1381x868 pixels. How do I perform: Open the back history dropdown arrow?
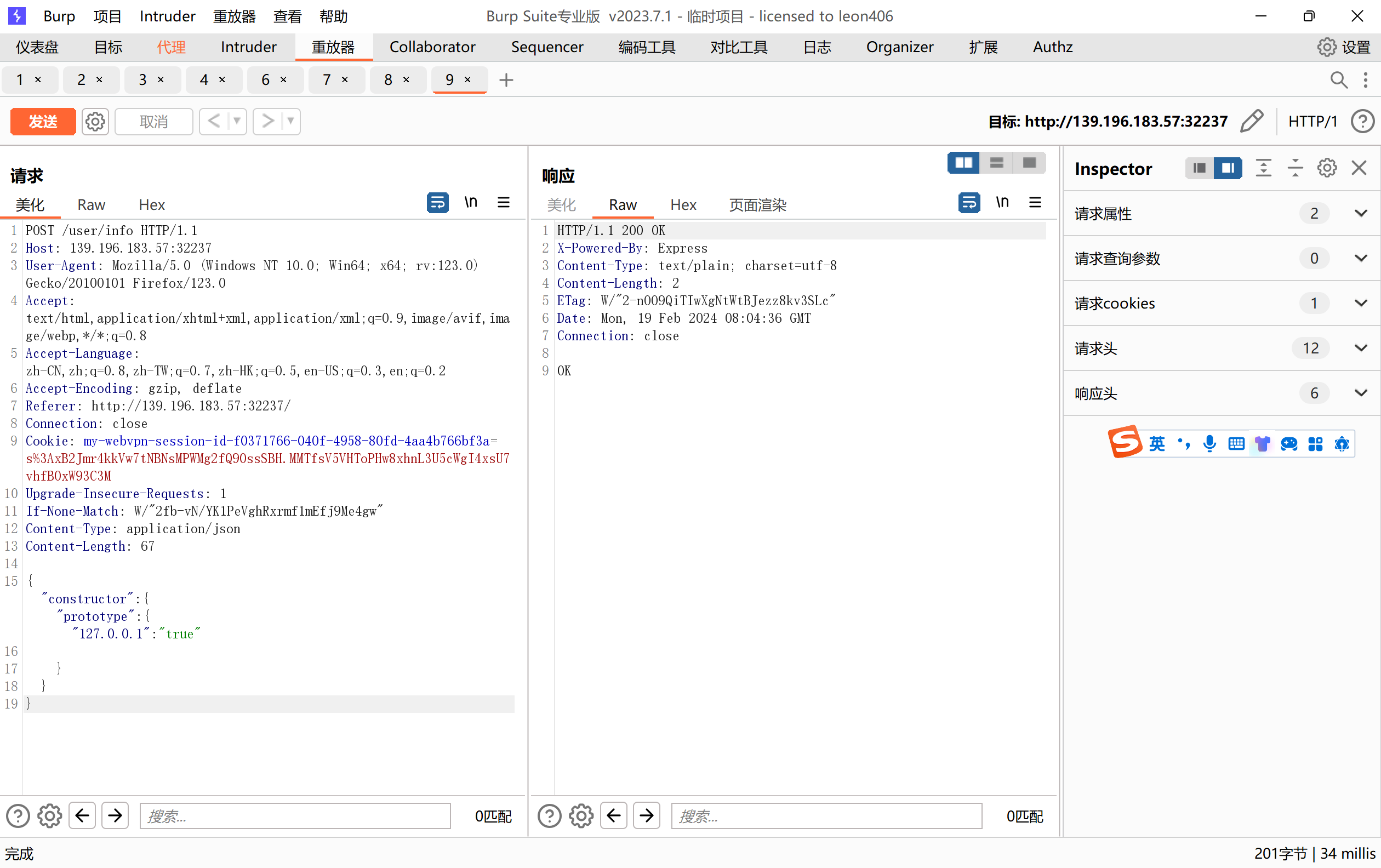(237, 122)
